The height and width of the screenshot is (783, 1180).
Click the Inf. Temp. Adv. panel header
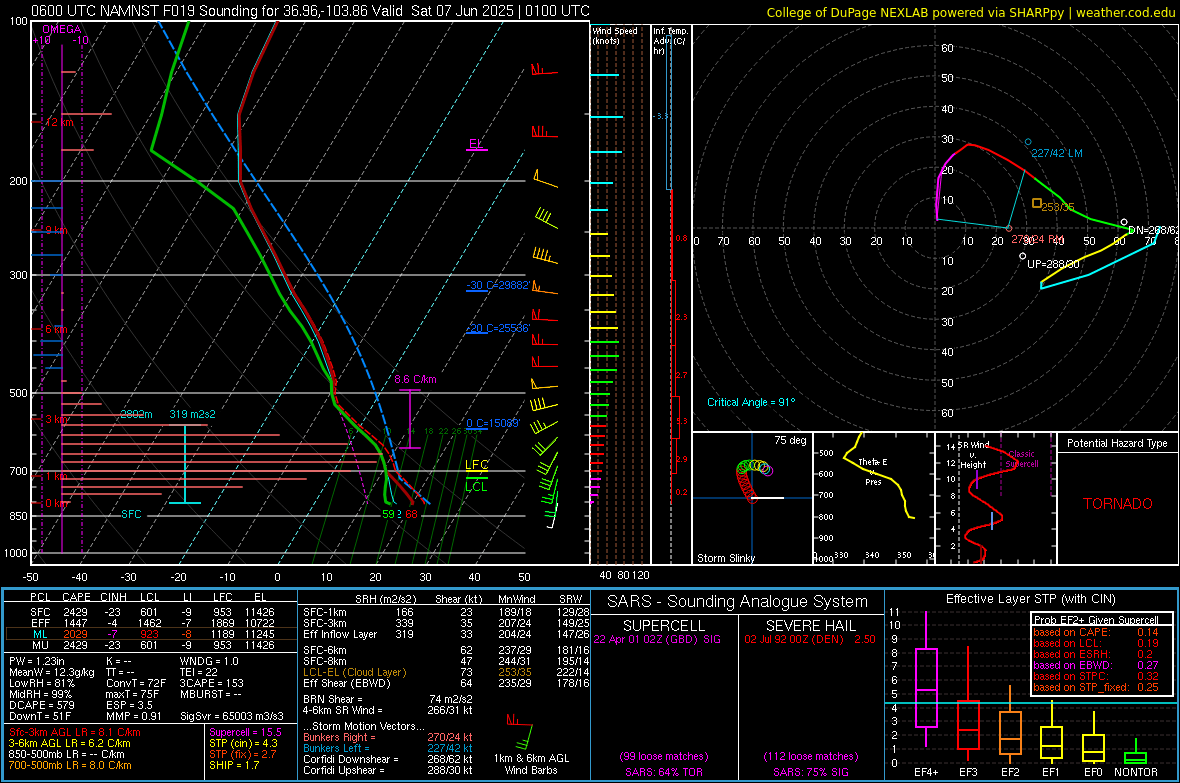click(x=670, y=41)
